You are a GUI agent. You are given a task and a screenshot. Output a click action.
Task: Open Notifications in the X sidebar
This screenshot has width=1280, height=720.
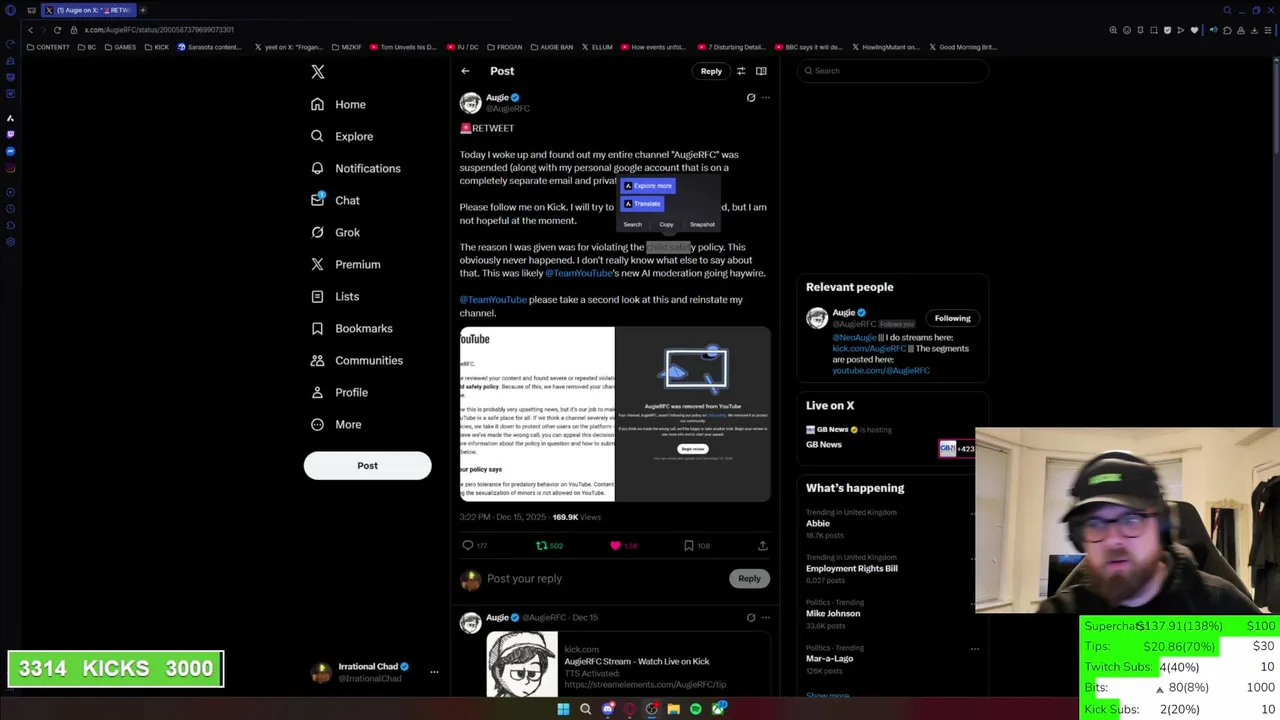click(356, 168)
